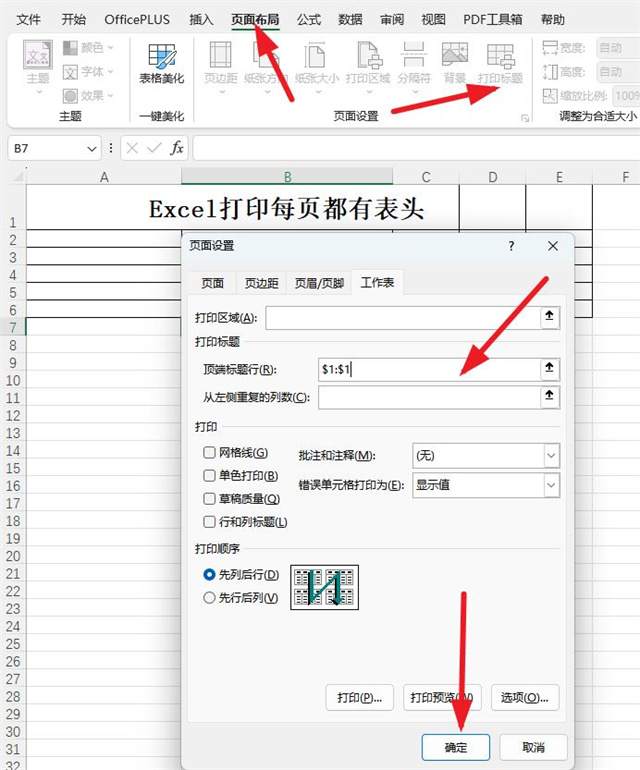
Task: Expand the Name Box dropdown arrow
Action: tap(92, 149)
